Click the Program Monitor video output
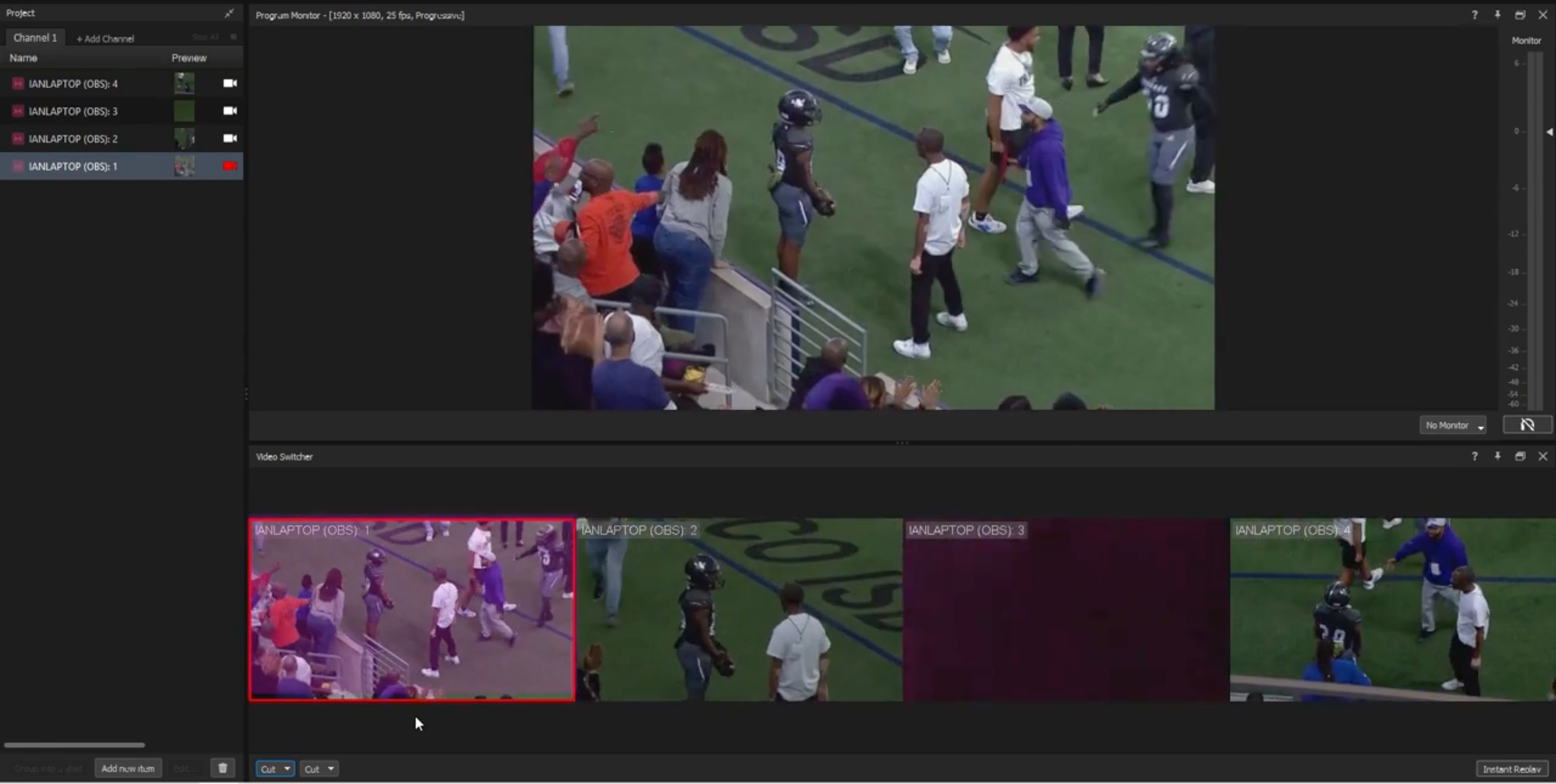Viewport: 1556px width, 784px height. coord(874,218)
